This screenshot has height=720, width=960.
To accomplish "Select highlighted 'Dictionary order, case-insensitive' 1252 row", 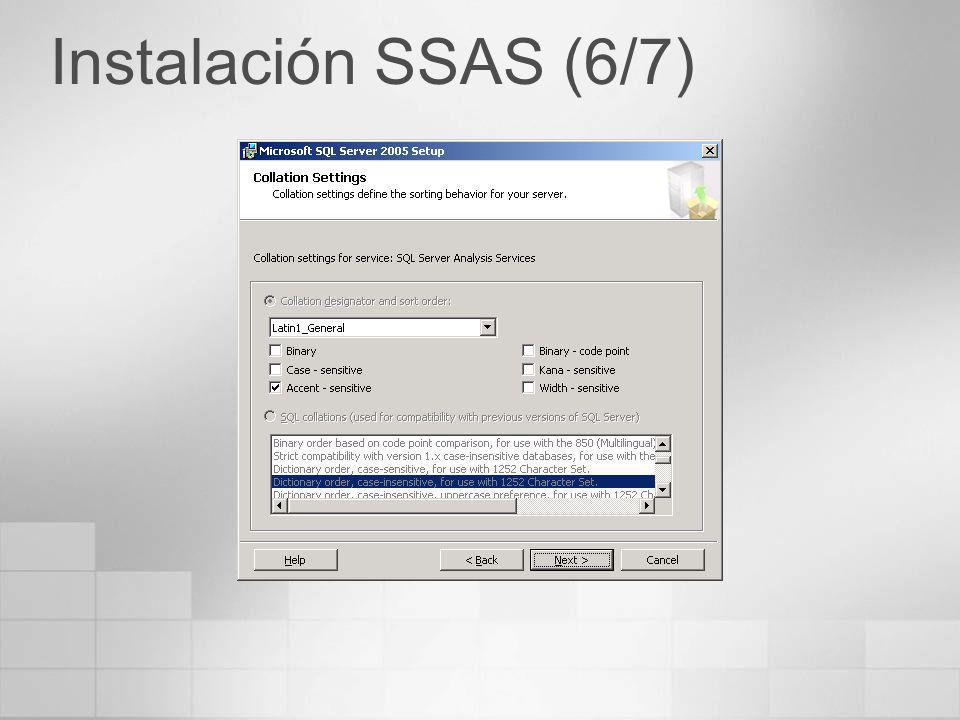I will pyautogui.click(x=463, y=482).
